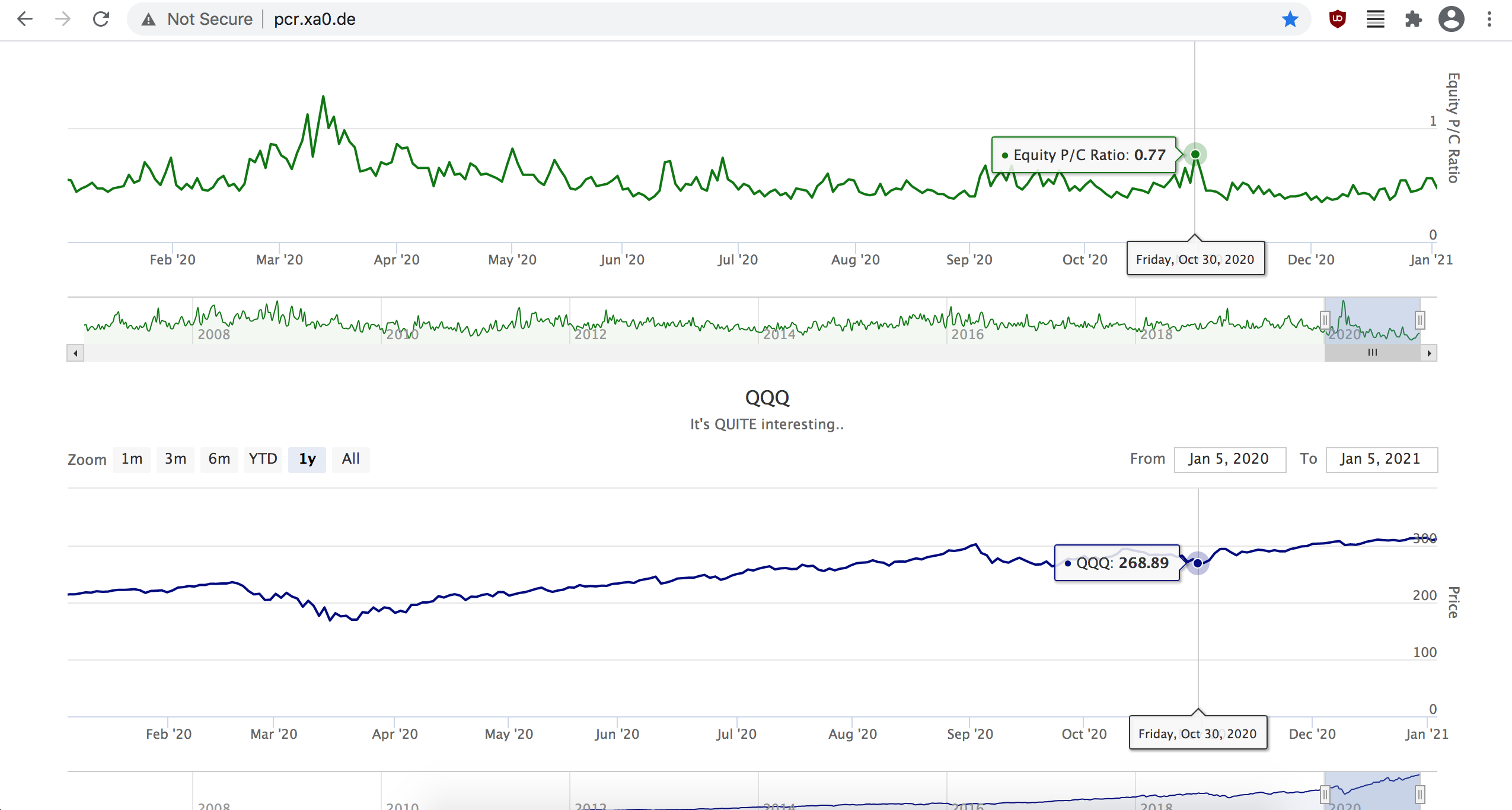This screenshot has height=810, width=1512.
Task: Click the left handle of QQQ navigator
Action: pos(1325,795)
